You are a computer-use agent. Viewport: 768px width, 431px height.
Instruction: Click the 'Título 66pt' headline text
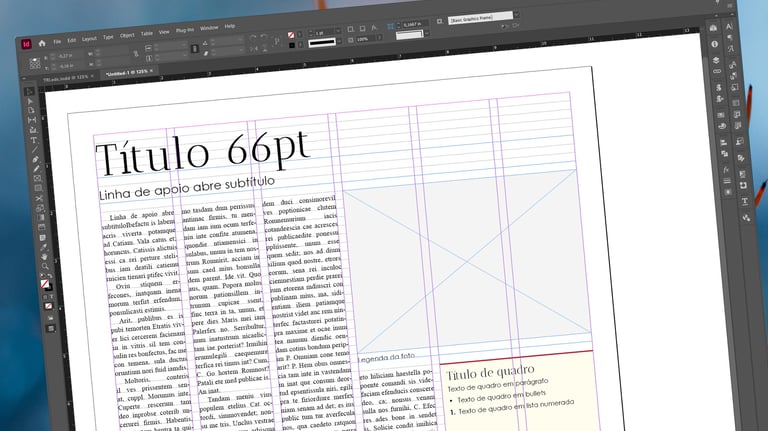[203, 152]
